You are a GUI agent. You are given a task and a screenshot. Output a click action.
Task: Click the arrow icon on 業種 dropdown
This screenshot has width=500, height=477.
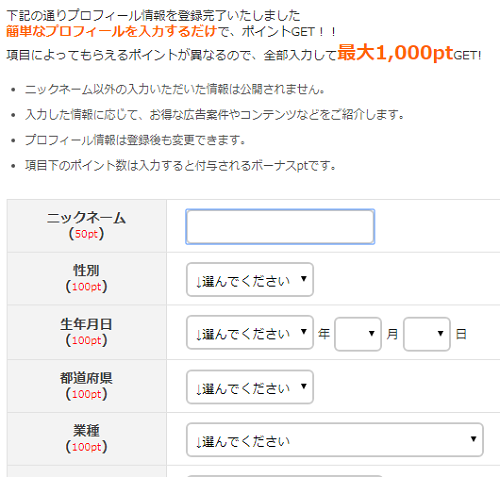pos(473,439)
